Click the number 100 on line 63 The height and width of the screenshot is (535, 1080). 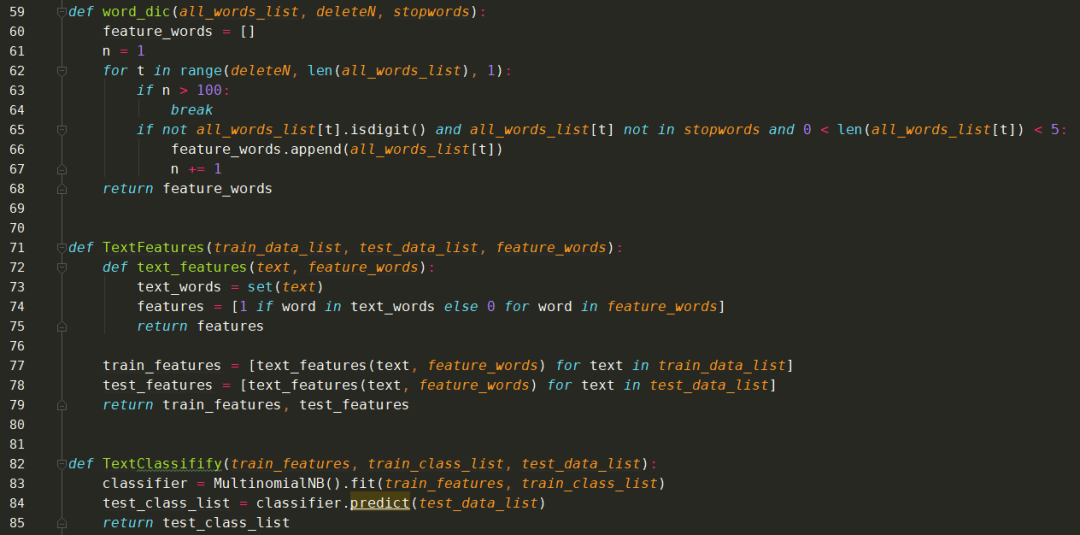pyautogui.click(x=209, y=90)
